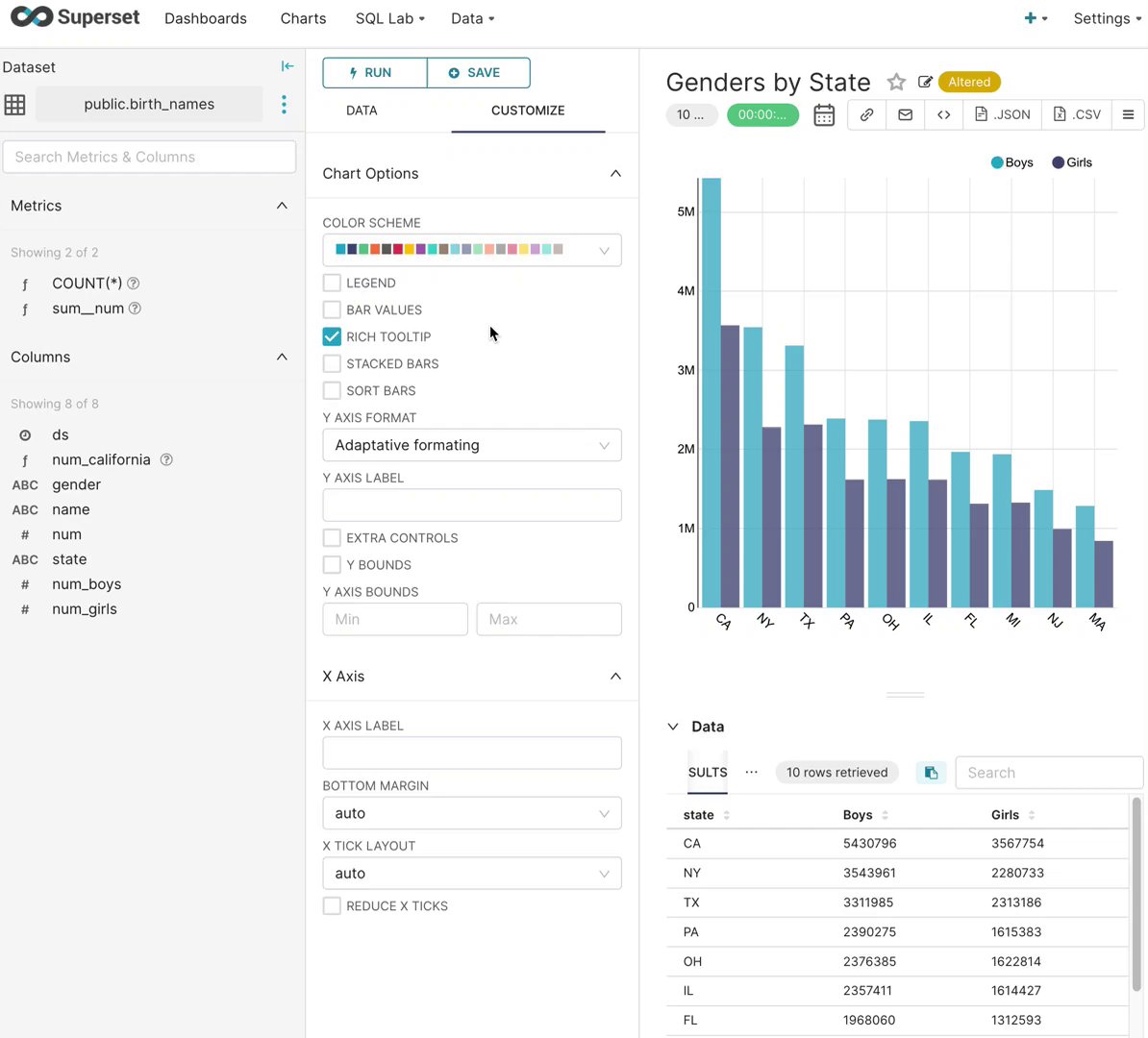Collapse the dataset panel arrow icon
Viewport: 1148px width, 1038px height.
coord(287,66)
